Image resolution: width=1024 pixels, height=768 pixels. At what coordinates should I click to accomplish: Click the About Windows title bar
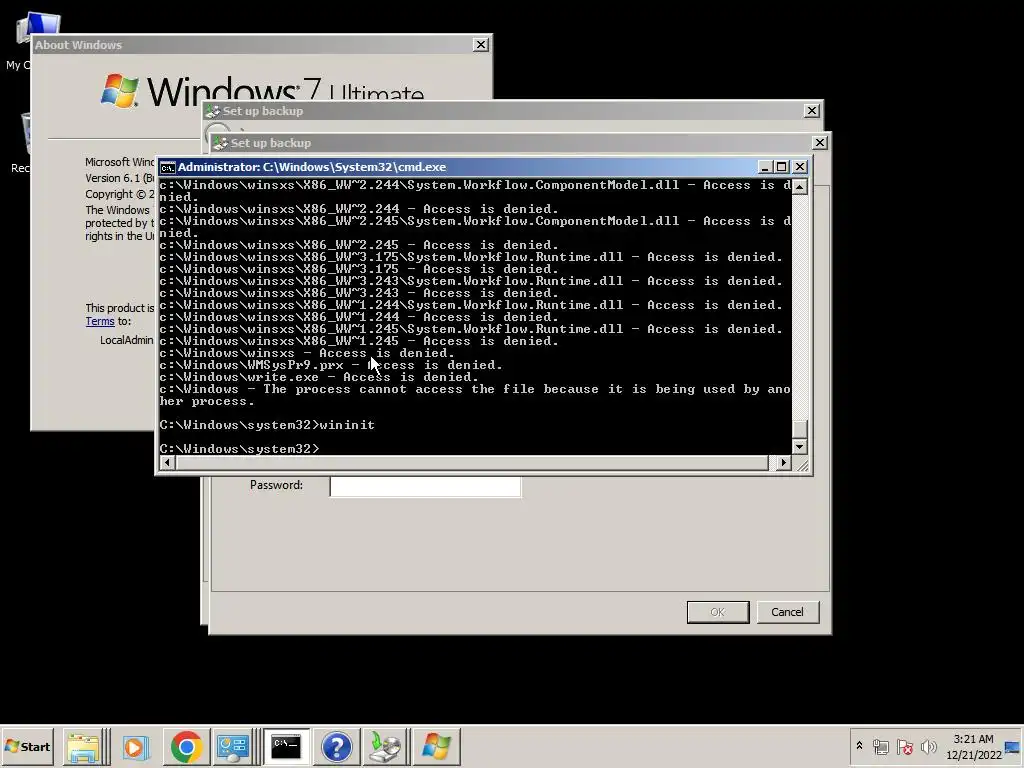251,44
